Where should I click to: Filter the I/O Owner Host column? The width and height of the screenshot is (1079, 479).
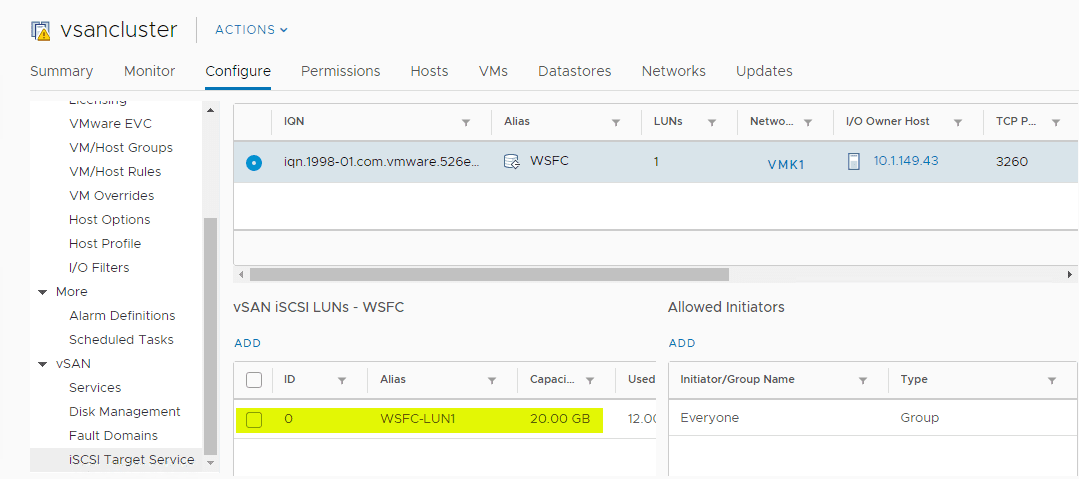pos(958,122)
